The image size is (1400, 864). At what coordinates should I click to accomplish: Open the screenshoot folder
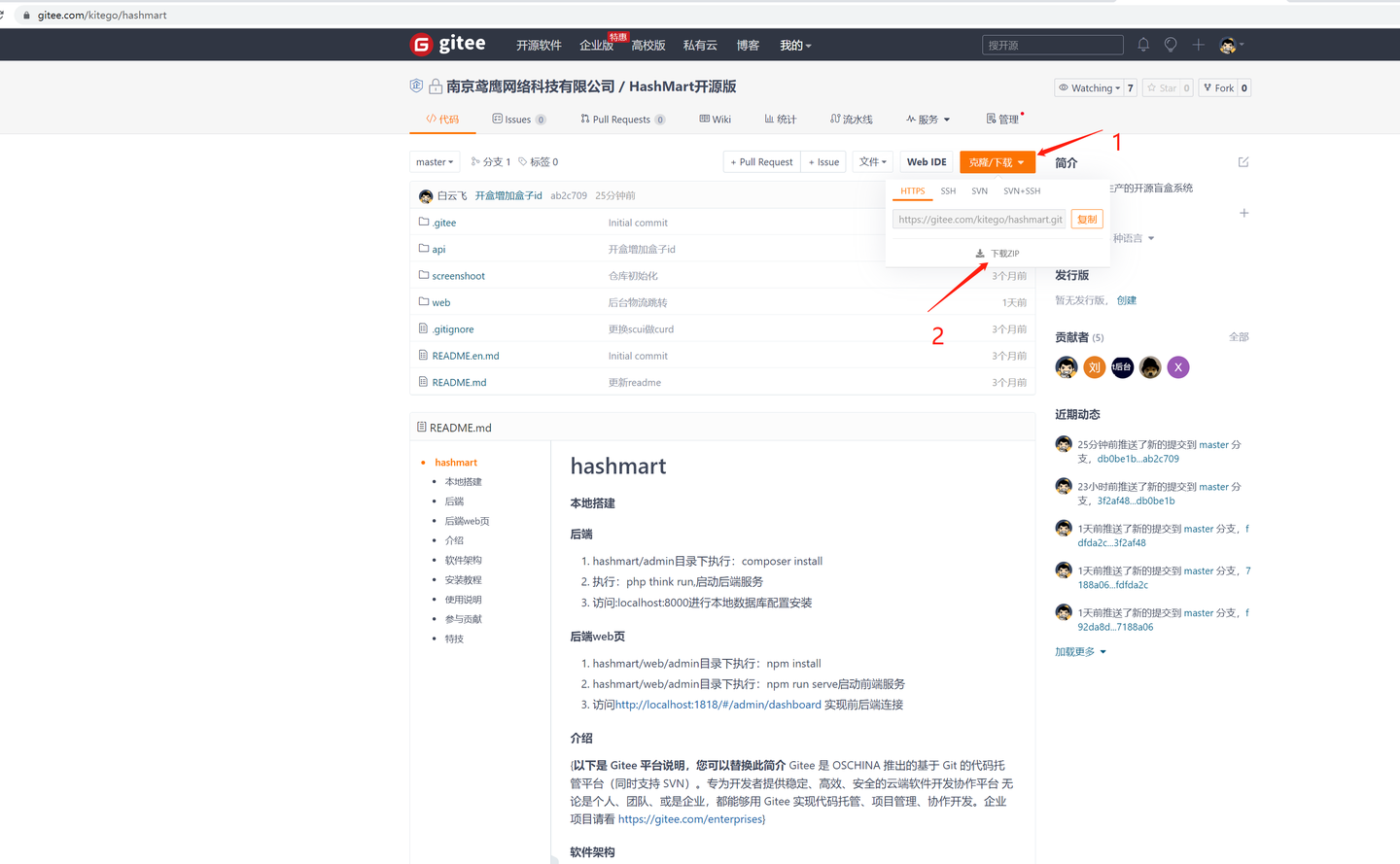pos(457,275)
